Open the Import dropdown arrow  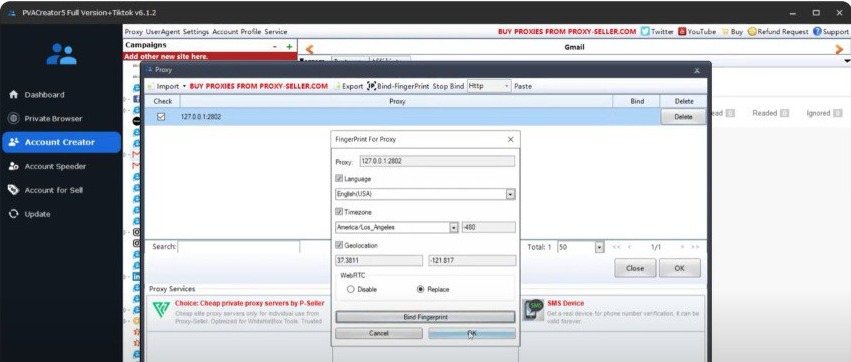[184, 86]
